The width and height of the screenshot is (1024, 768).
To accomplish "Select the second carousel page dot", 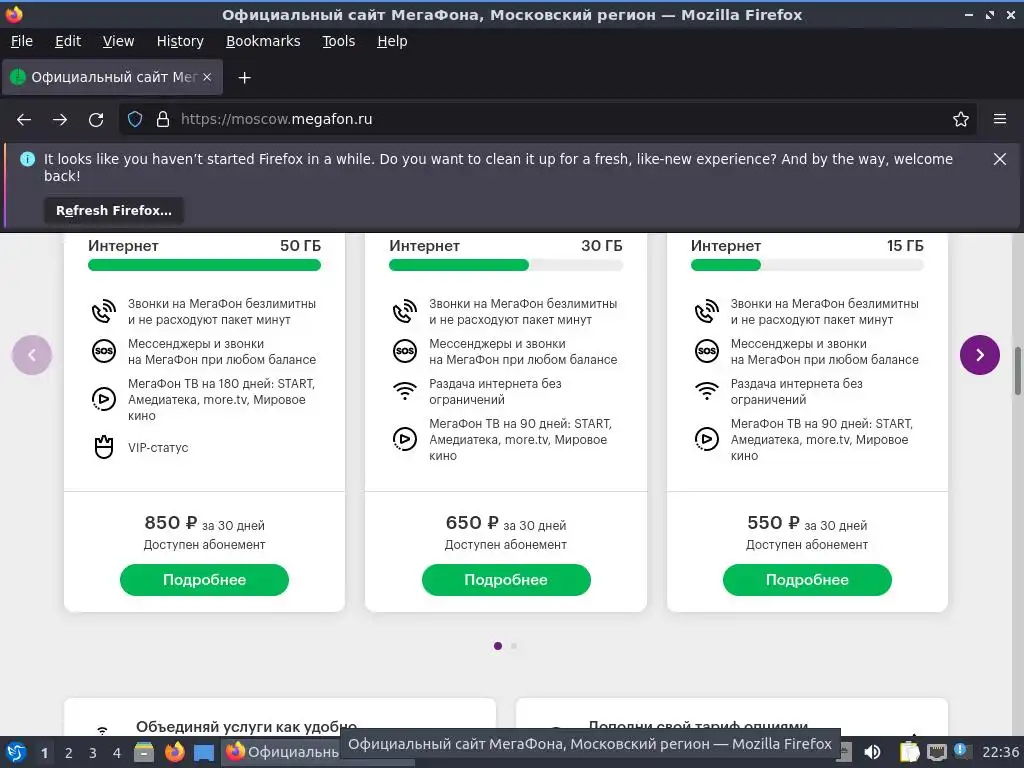I will click(x=514, y=646).
